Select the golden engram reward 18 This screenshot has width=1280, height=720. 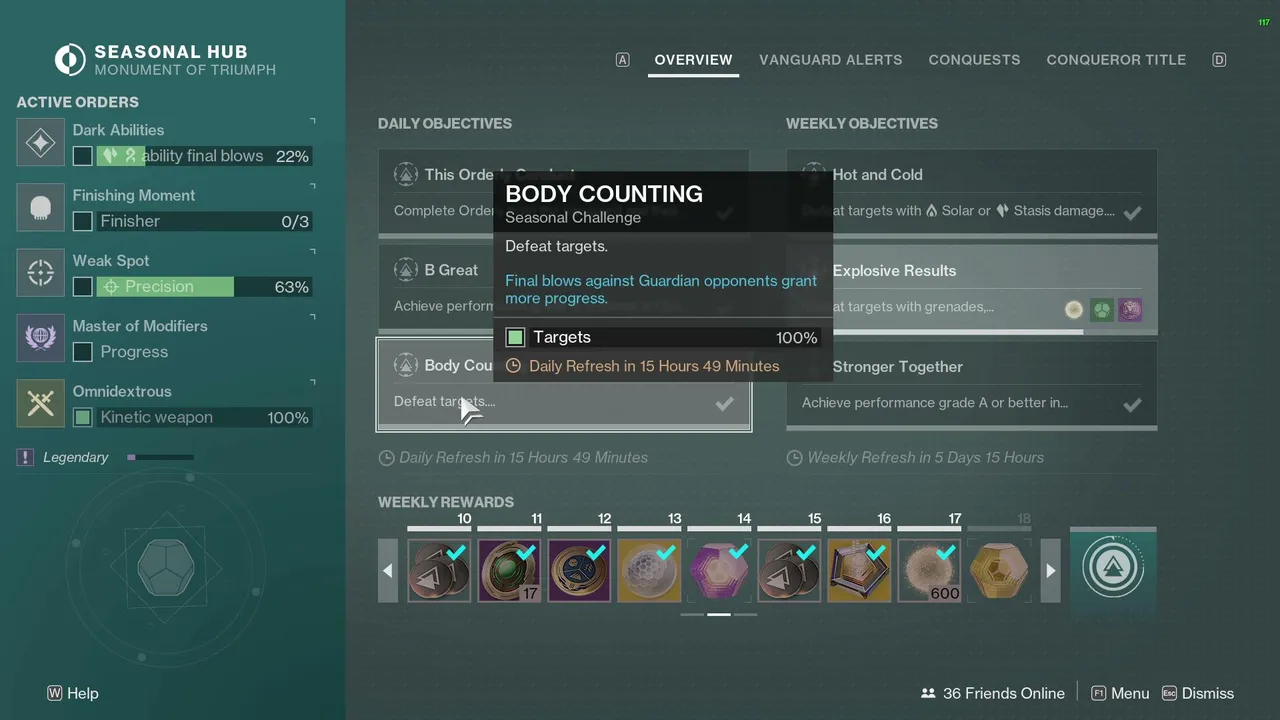click(x=999, y=570)
